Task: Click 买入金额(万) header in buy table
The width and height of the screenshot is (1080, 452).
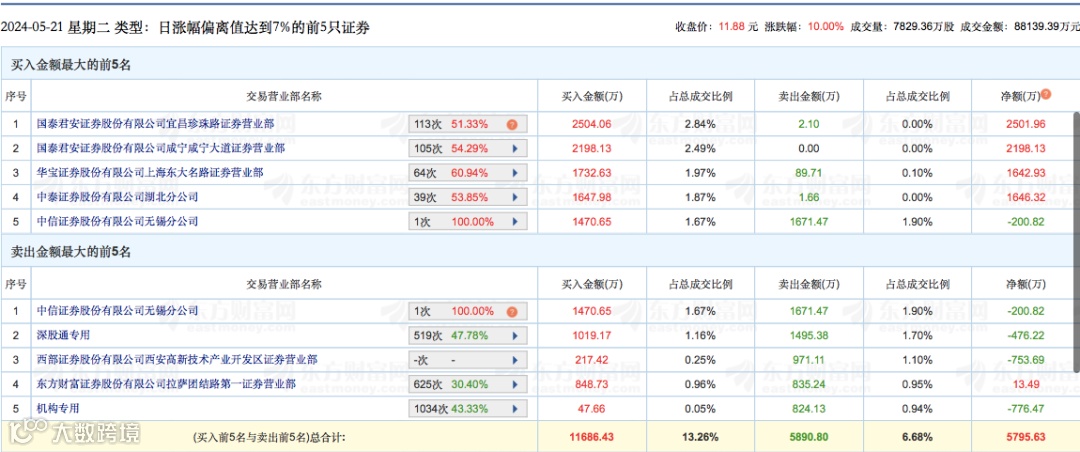Action: (x=592, y=96)
